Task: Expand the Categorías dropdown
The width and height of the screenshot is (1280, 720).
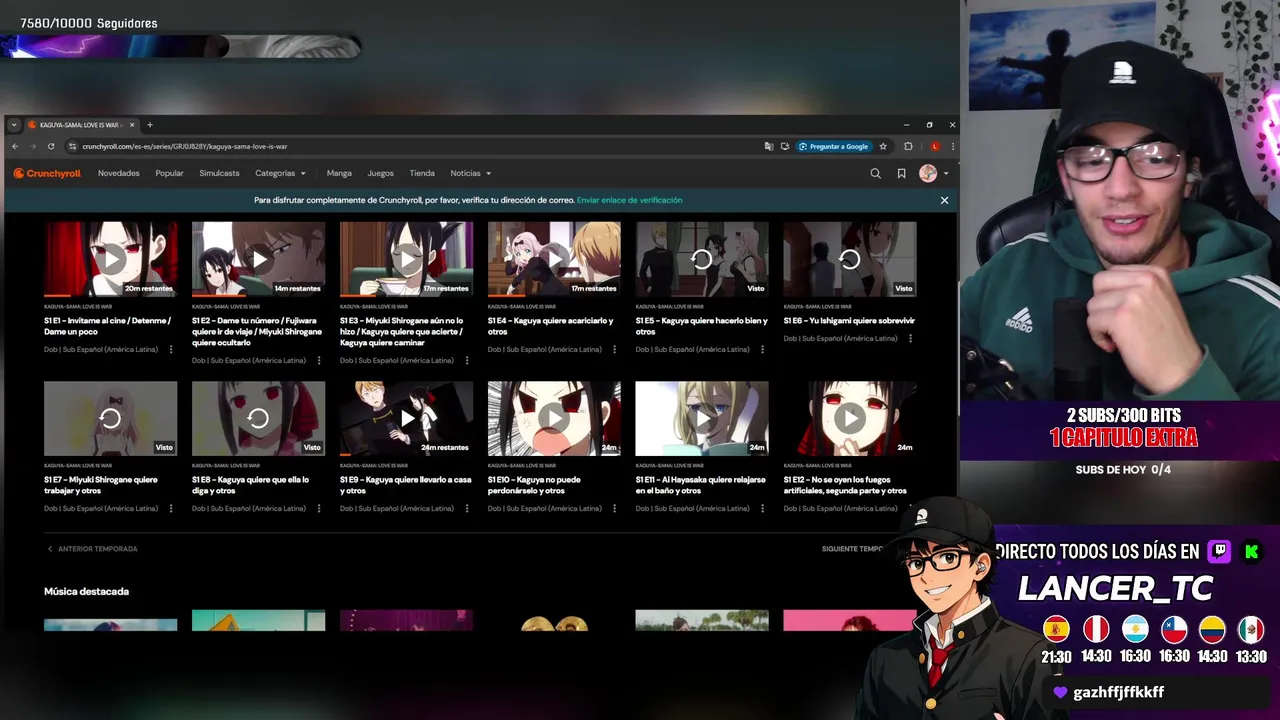Action: coord(280,173)
